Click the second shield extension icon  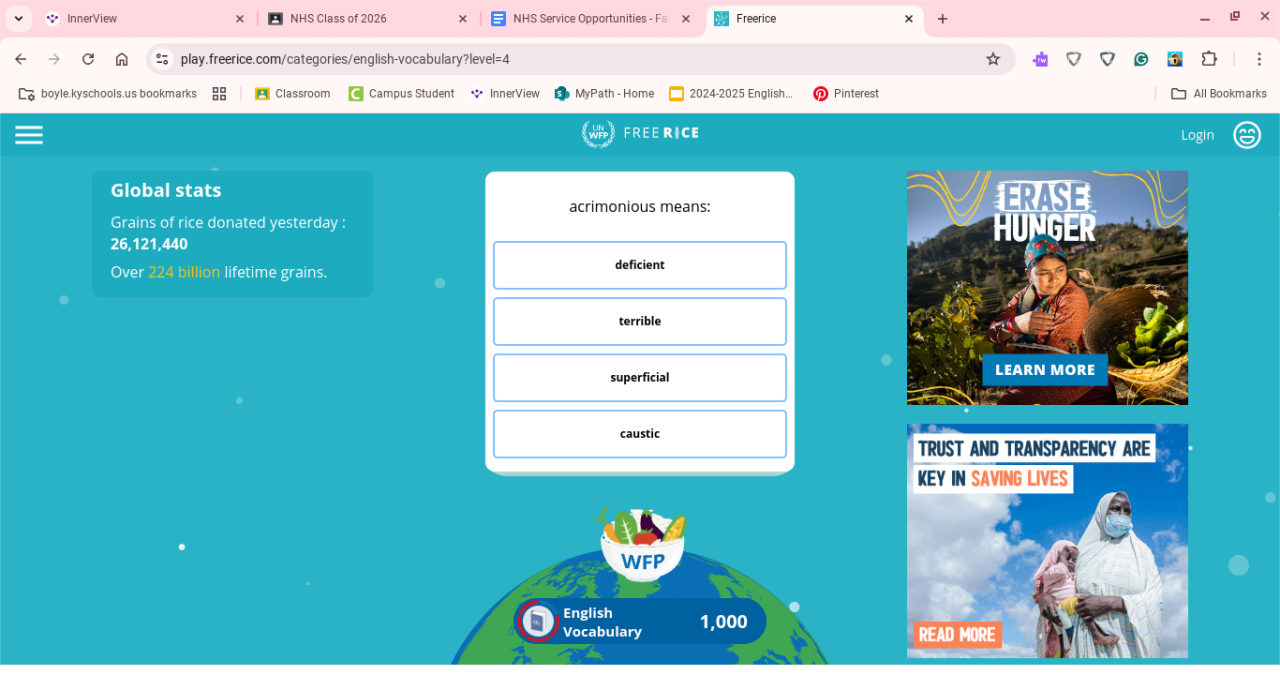1107,59
